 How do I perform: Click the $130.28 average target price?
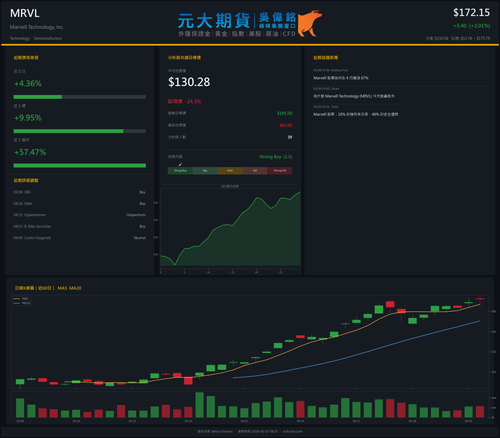coord(189,82)
